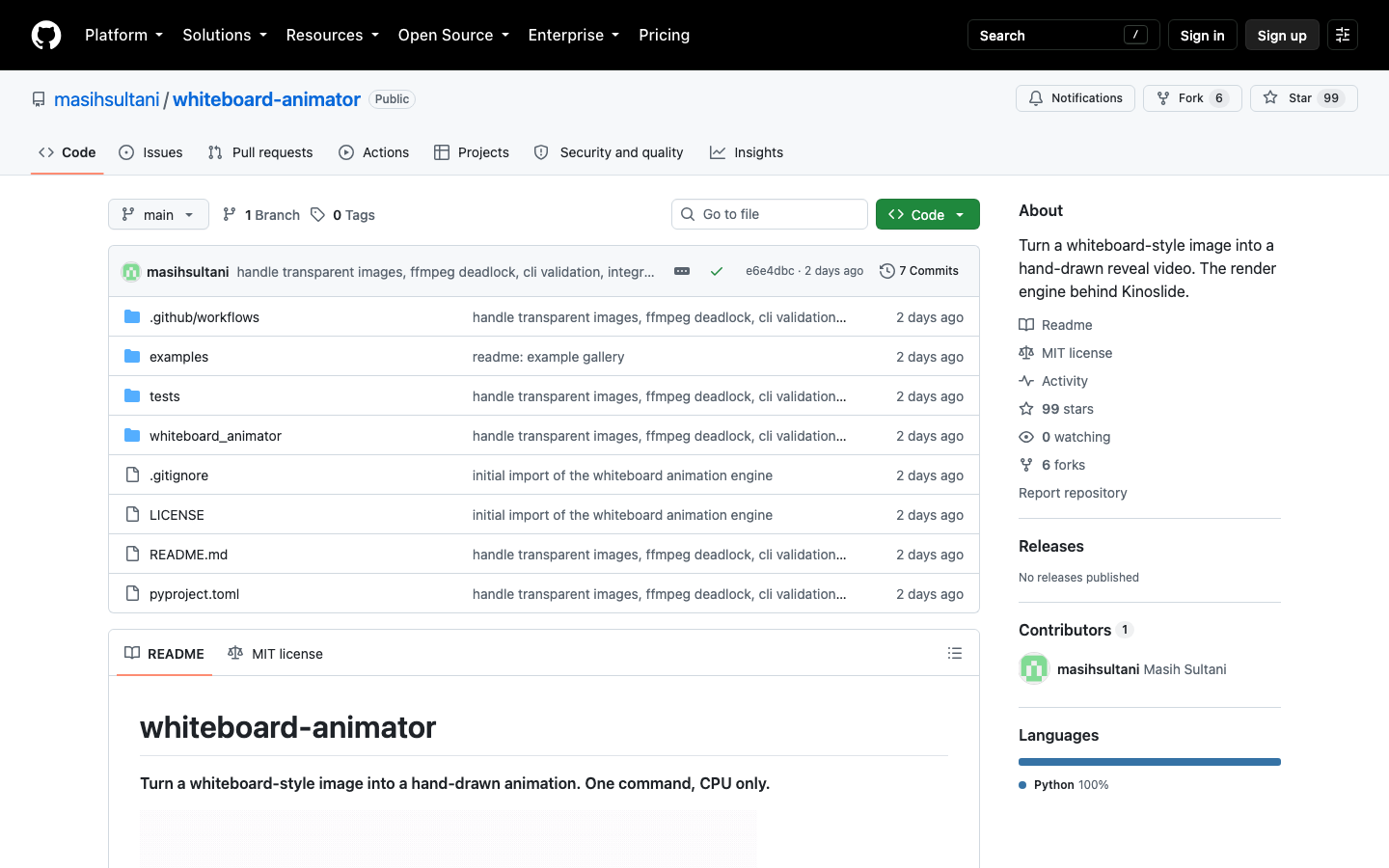1389x868 pixels.
Task: Click the whiteboard_animator folder icon
Action: point(132,435)
